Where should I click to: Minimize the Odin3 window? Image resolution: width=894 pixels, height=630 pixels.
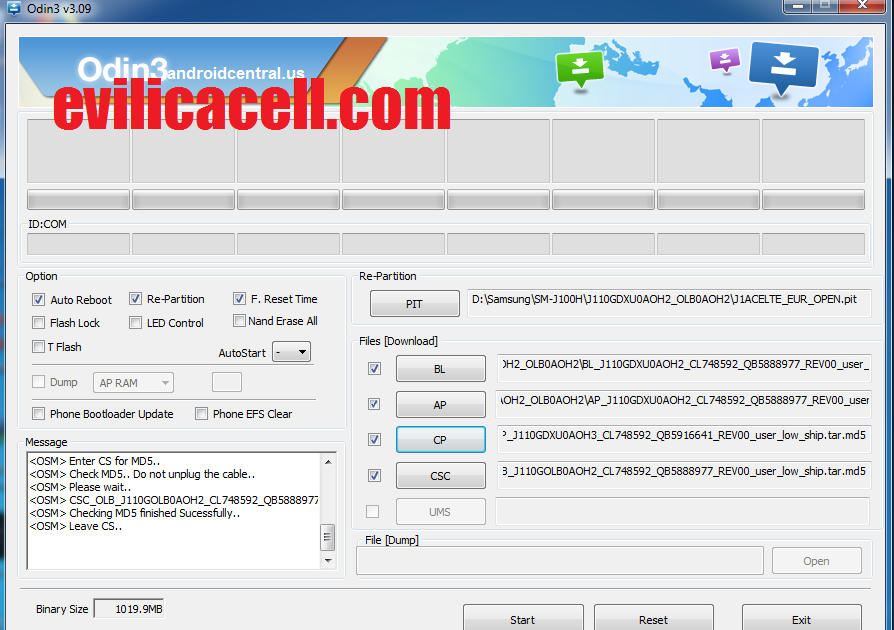798,6
